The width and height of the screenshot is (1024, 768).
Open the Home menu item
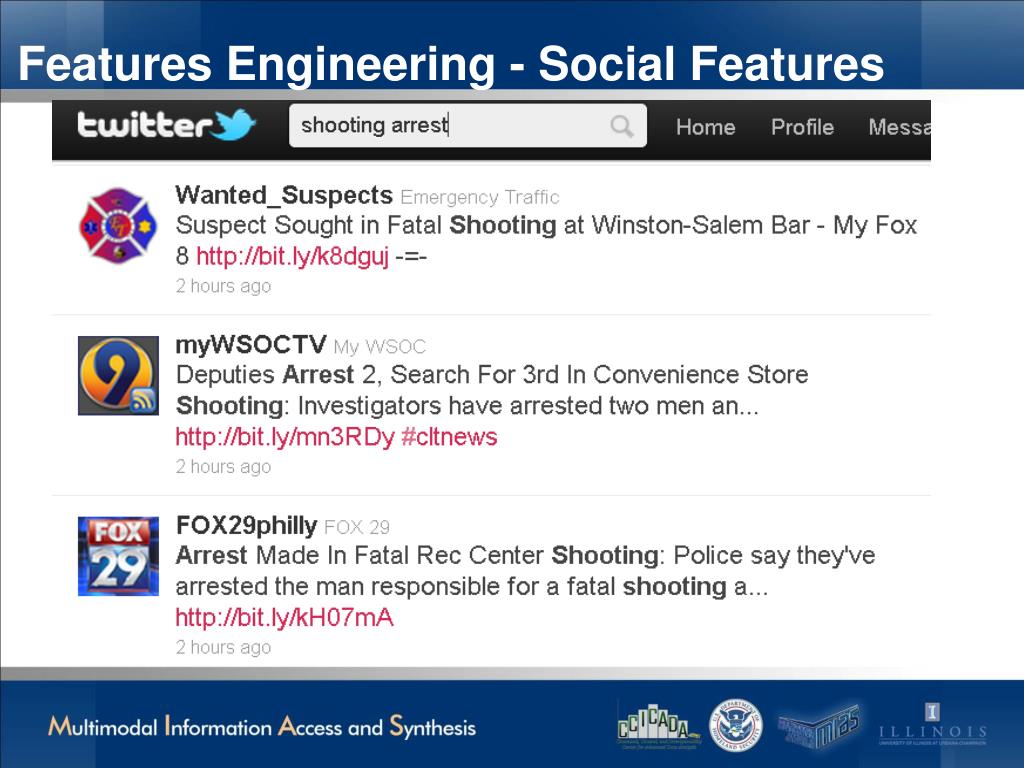(x=705, y=127)
